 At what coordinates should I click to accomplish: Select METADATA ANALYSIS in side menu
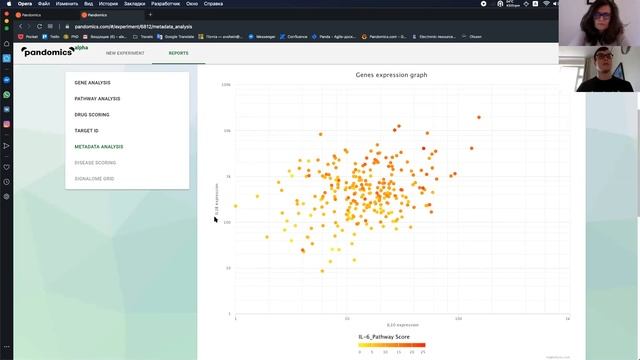99,147
